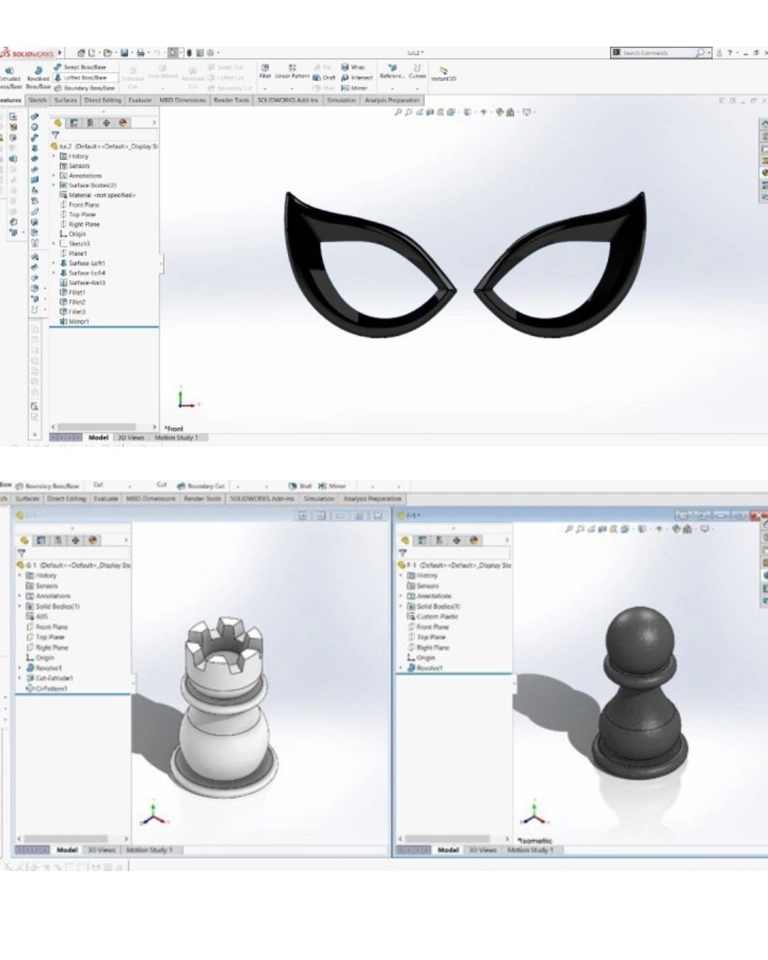The width and height of the screenshot is (768, 960).
Task: Click the Wrap tool
Action: point(353,67)
